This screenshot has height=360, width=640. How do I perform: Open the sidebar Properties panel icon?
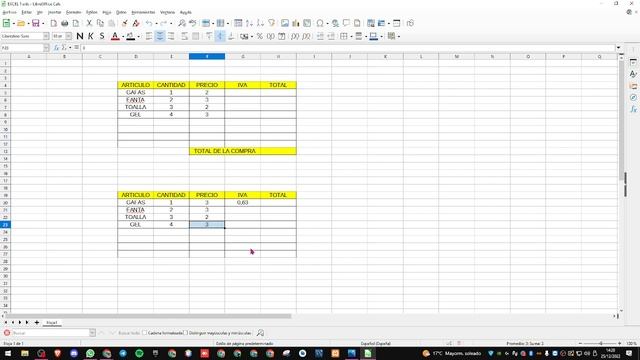(x=633, y=62)
